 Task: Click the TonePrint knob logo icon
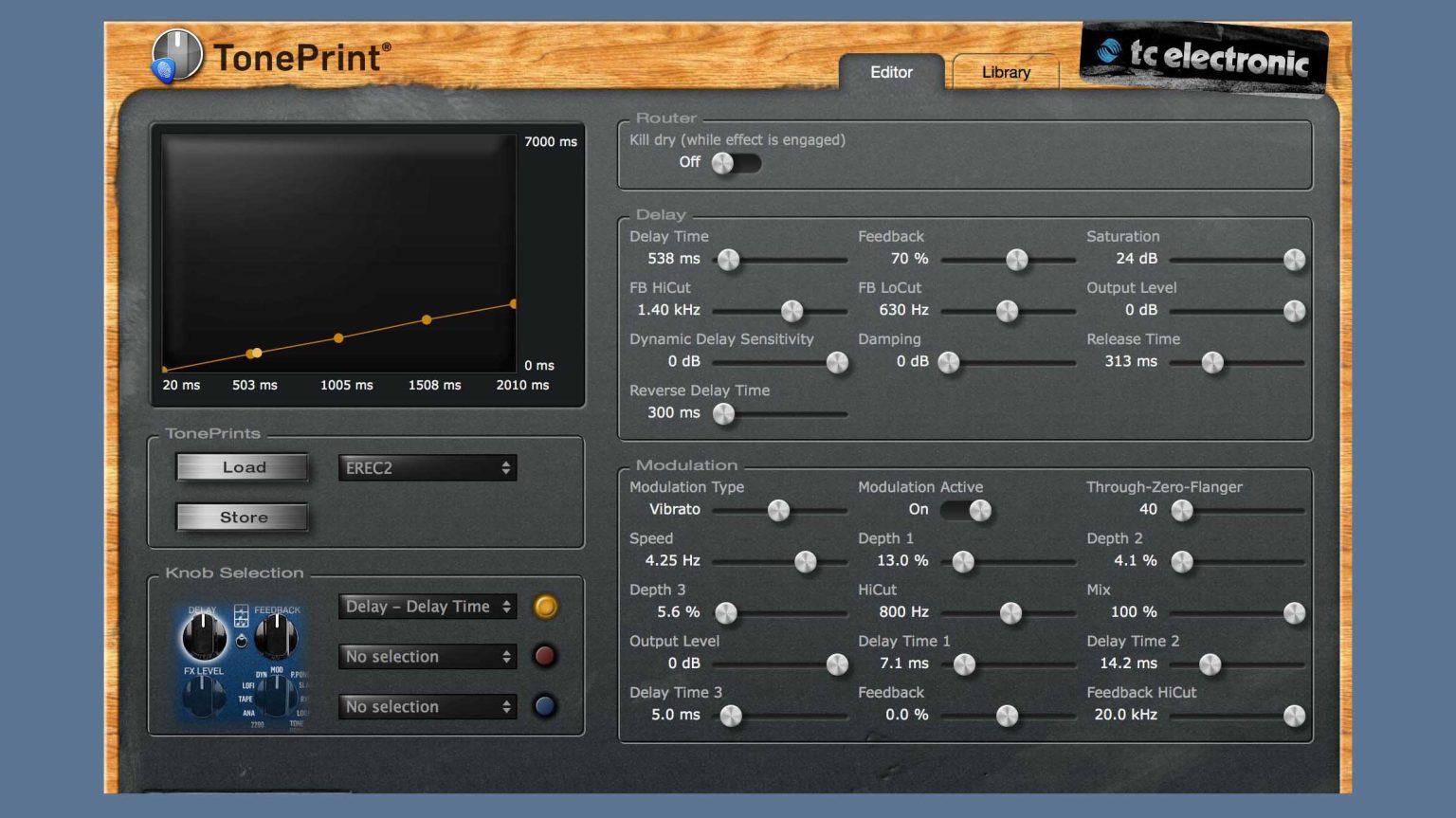pyautogui.click(x=176, y=55)
